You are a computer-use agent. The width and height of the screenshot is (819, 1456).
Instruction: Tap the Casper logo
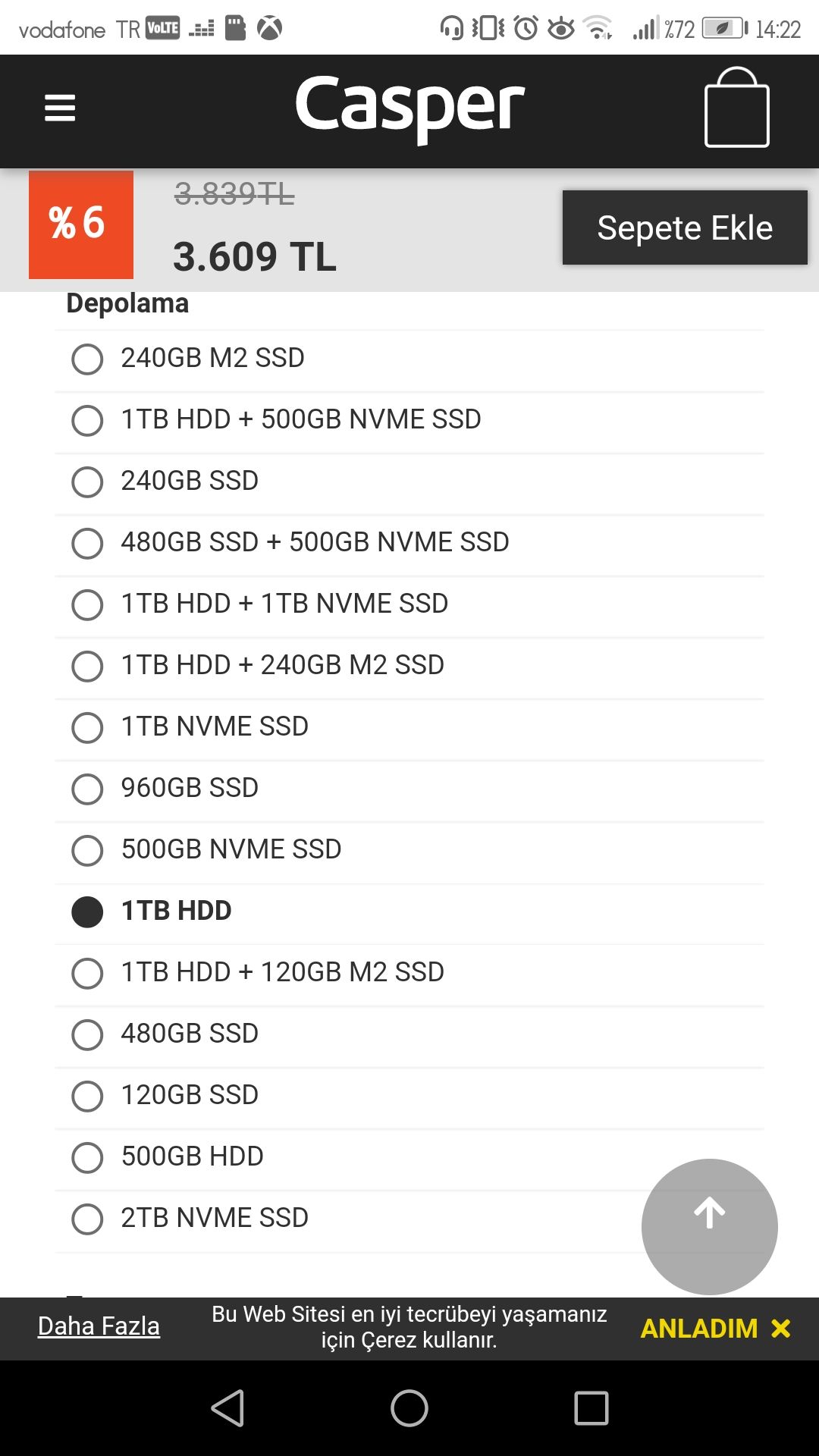tap(409, 106)
